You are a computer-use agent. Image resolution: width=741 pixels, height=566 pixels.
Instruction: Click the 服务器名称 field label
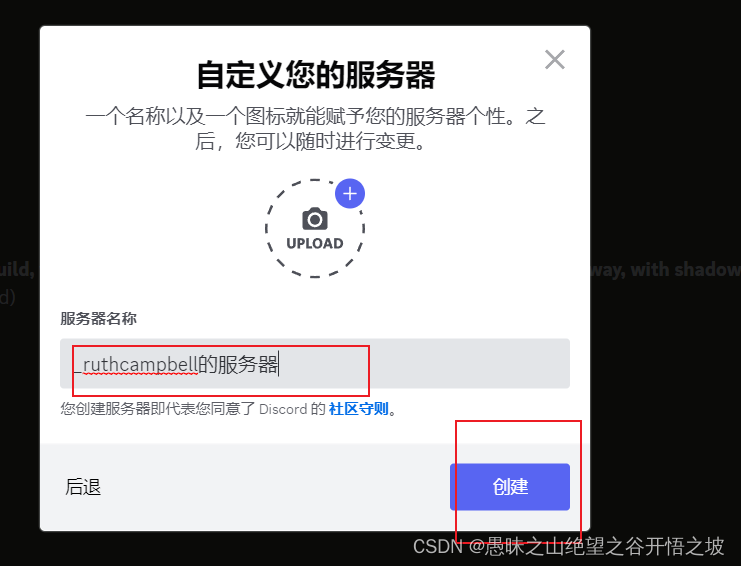[98, 318]
